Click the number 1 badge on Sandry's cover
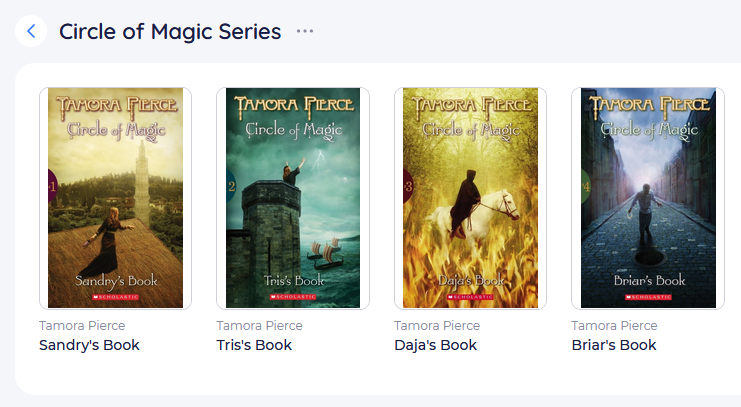This screenshot has height=407, width=741. 52,187
